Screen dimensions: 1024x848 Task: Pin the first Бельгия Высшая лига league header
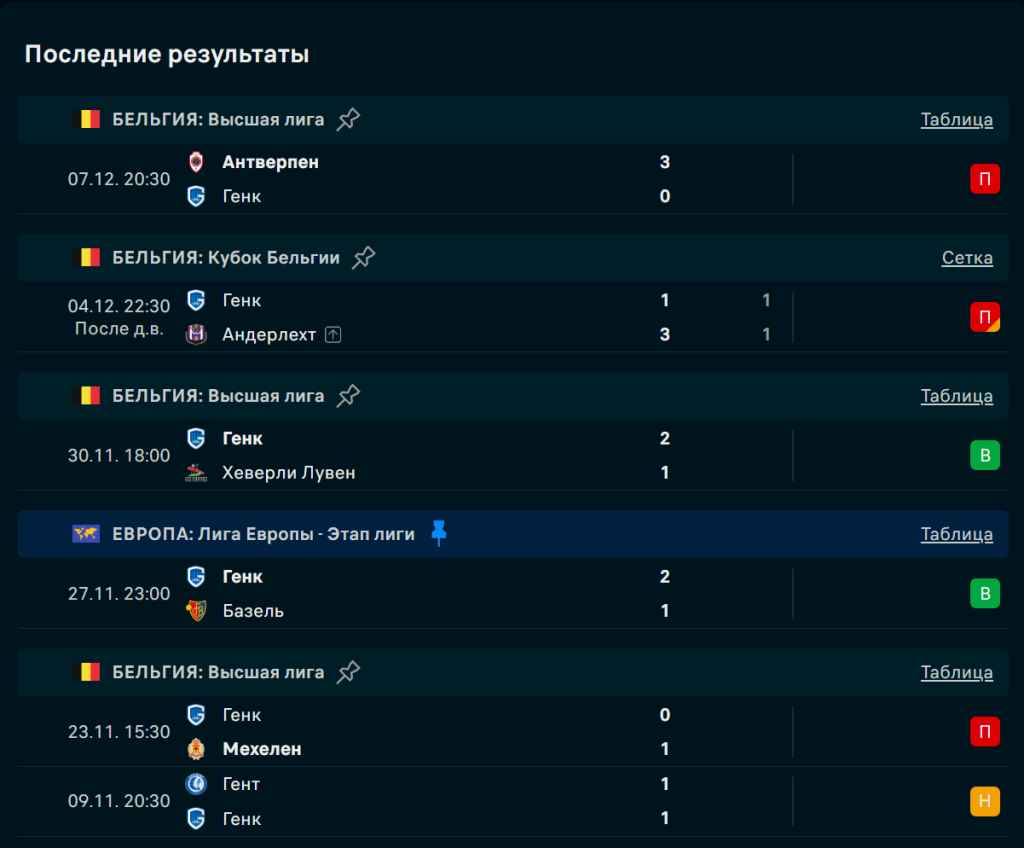(348, 120)
